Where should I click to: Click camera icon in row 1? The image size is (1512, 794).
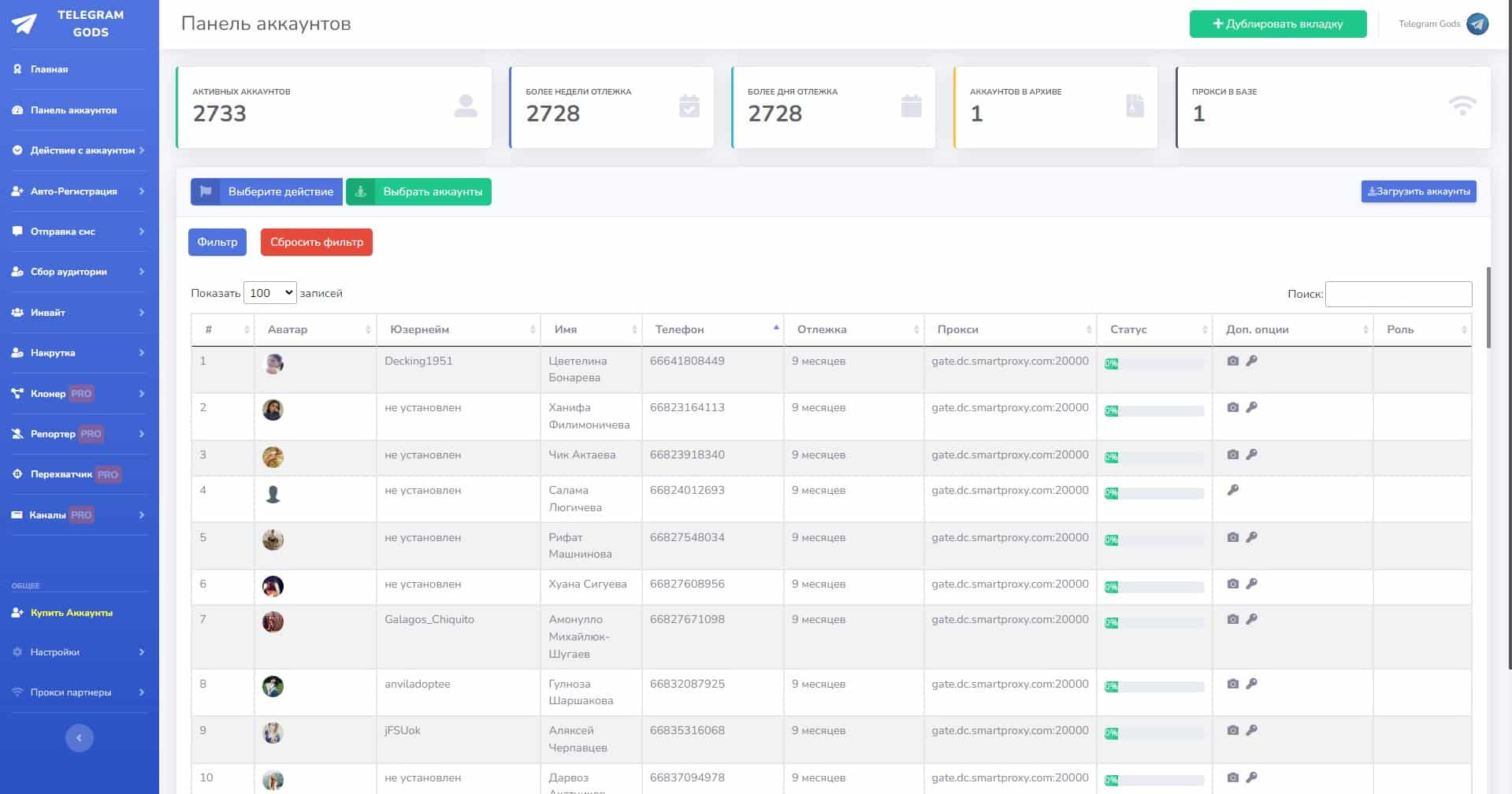(x=1232, y=361)
